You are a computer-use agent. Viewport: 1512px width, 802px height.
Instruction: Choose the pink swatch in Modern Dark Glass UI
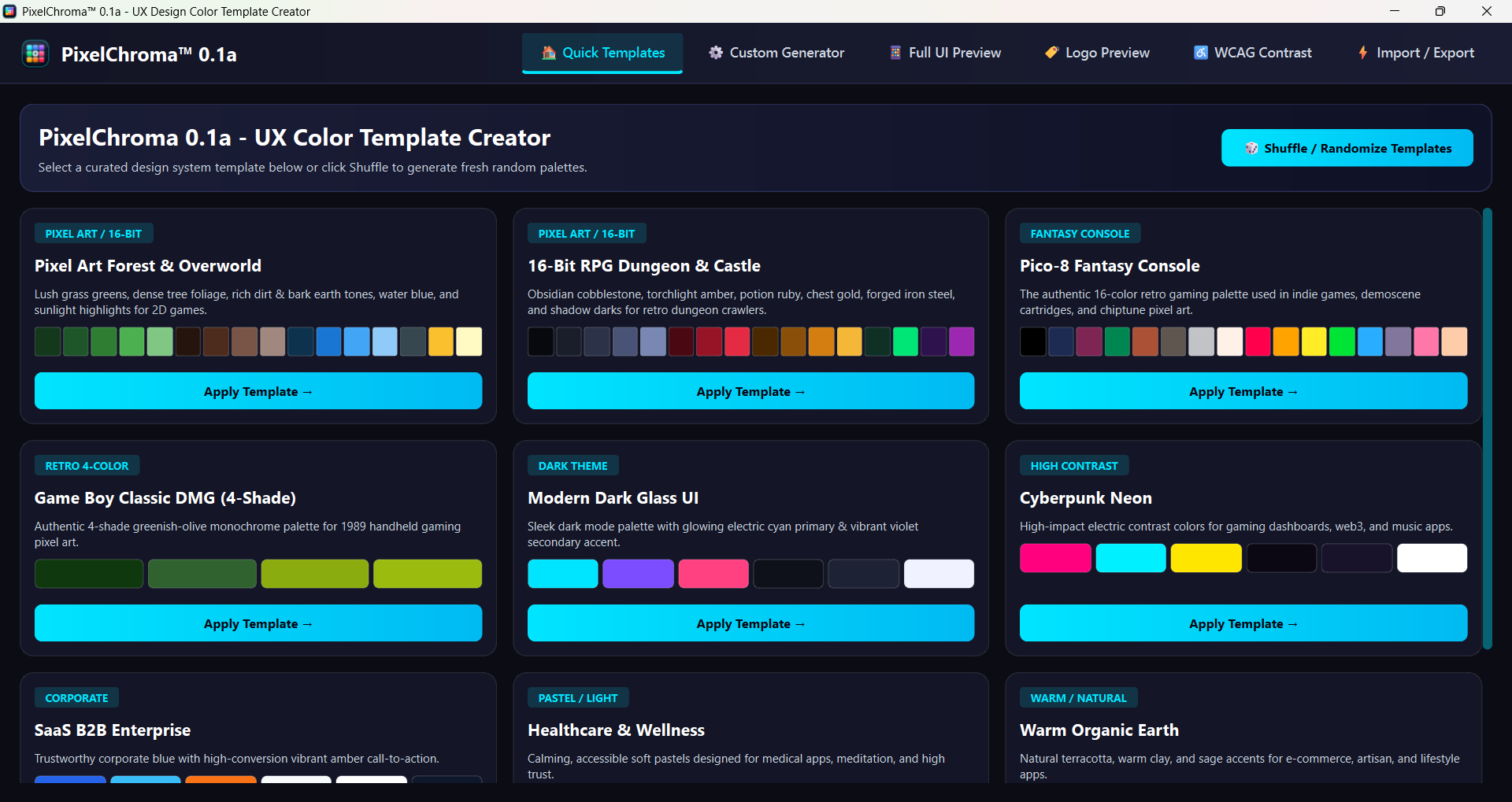tap(713, 574)
